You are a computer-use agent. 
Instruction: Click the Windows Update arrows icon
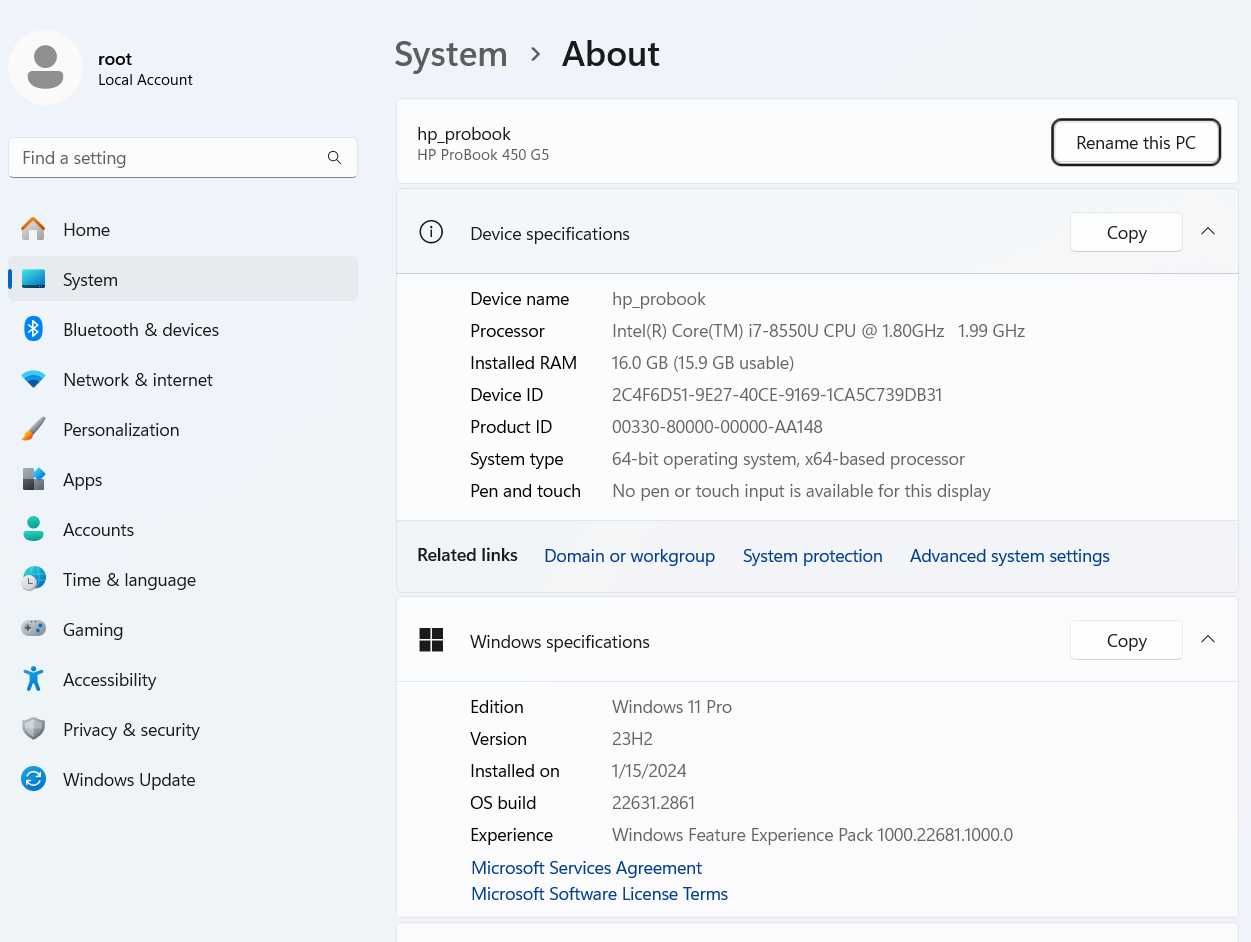34,779
